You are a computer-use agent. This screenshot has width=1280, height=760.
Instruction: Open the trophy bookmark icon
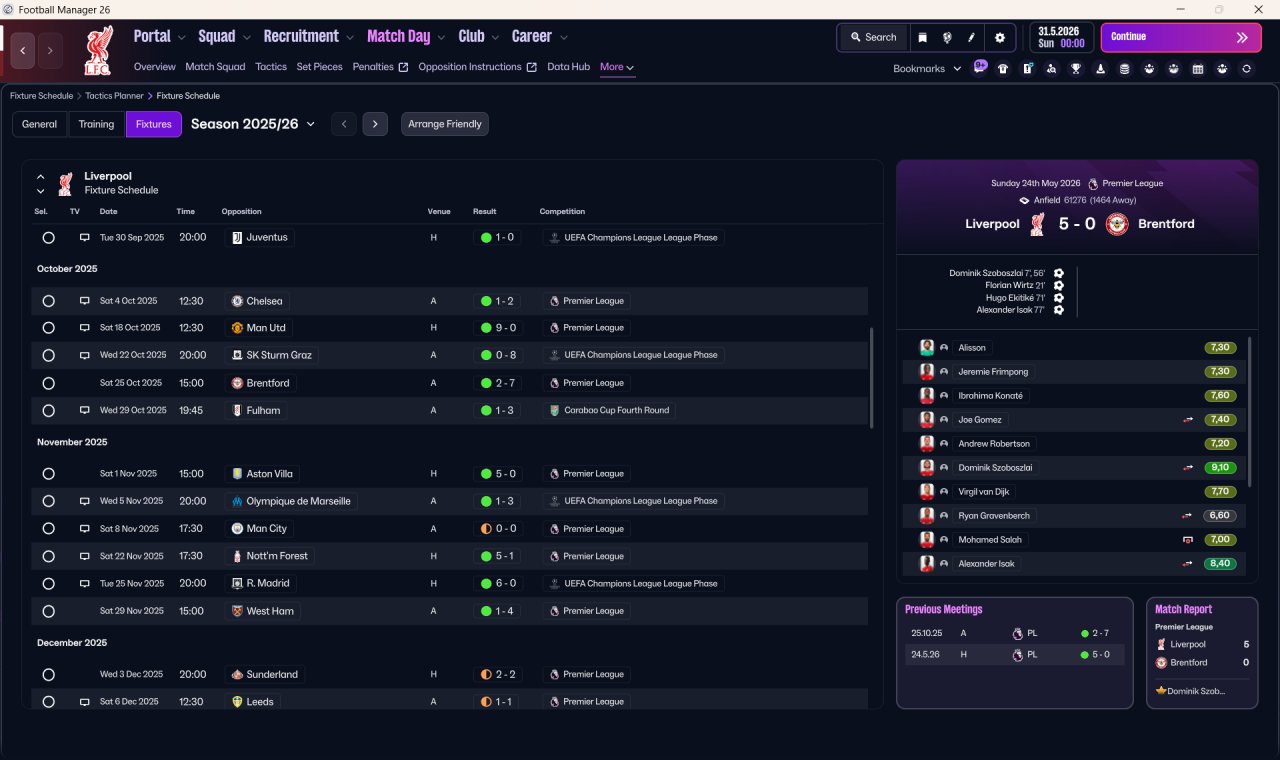(1076, 69)
